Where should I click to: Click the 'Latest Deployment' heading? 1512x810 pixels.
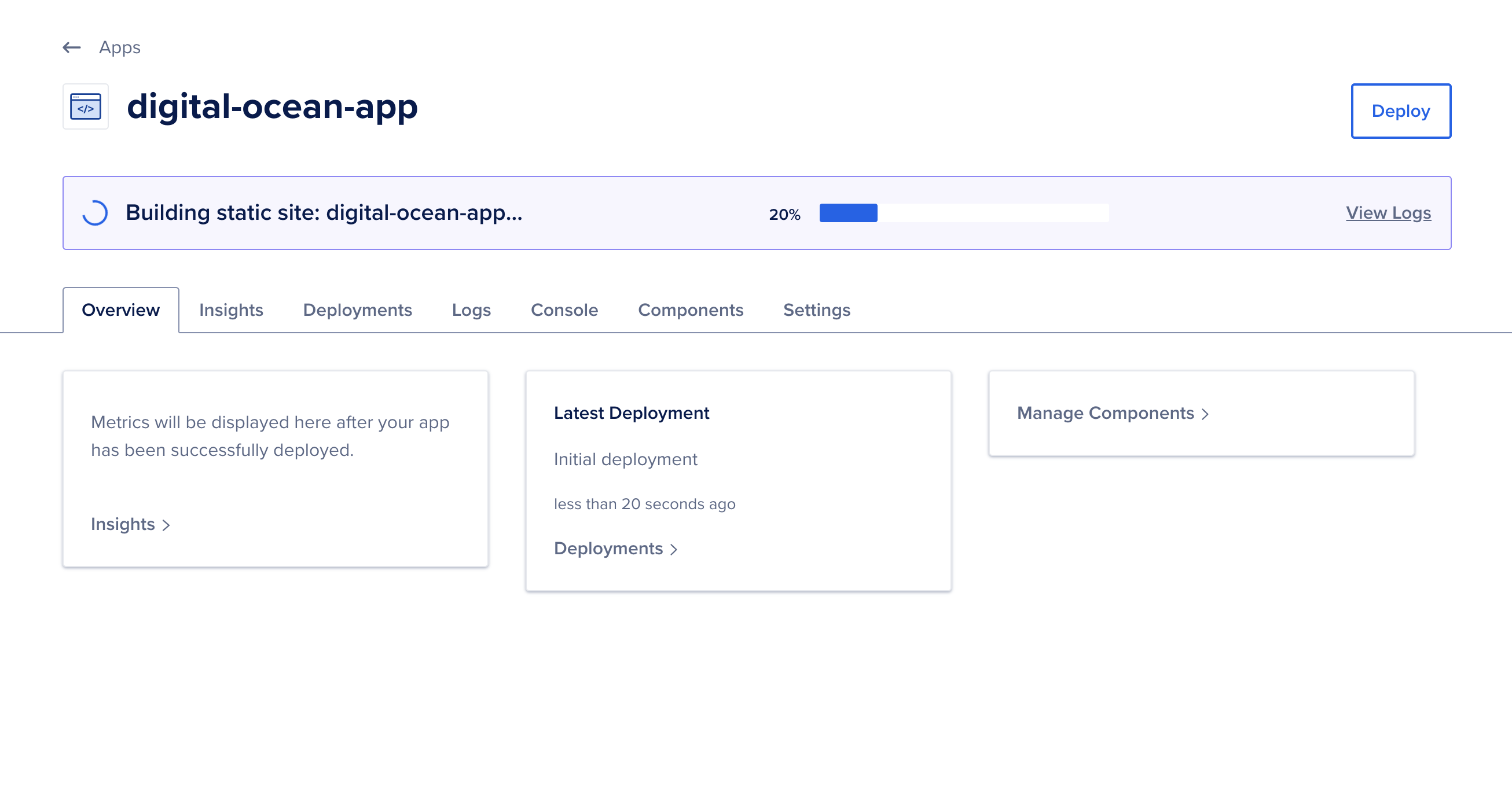(x=632, y=413)
